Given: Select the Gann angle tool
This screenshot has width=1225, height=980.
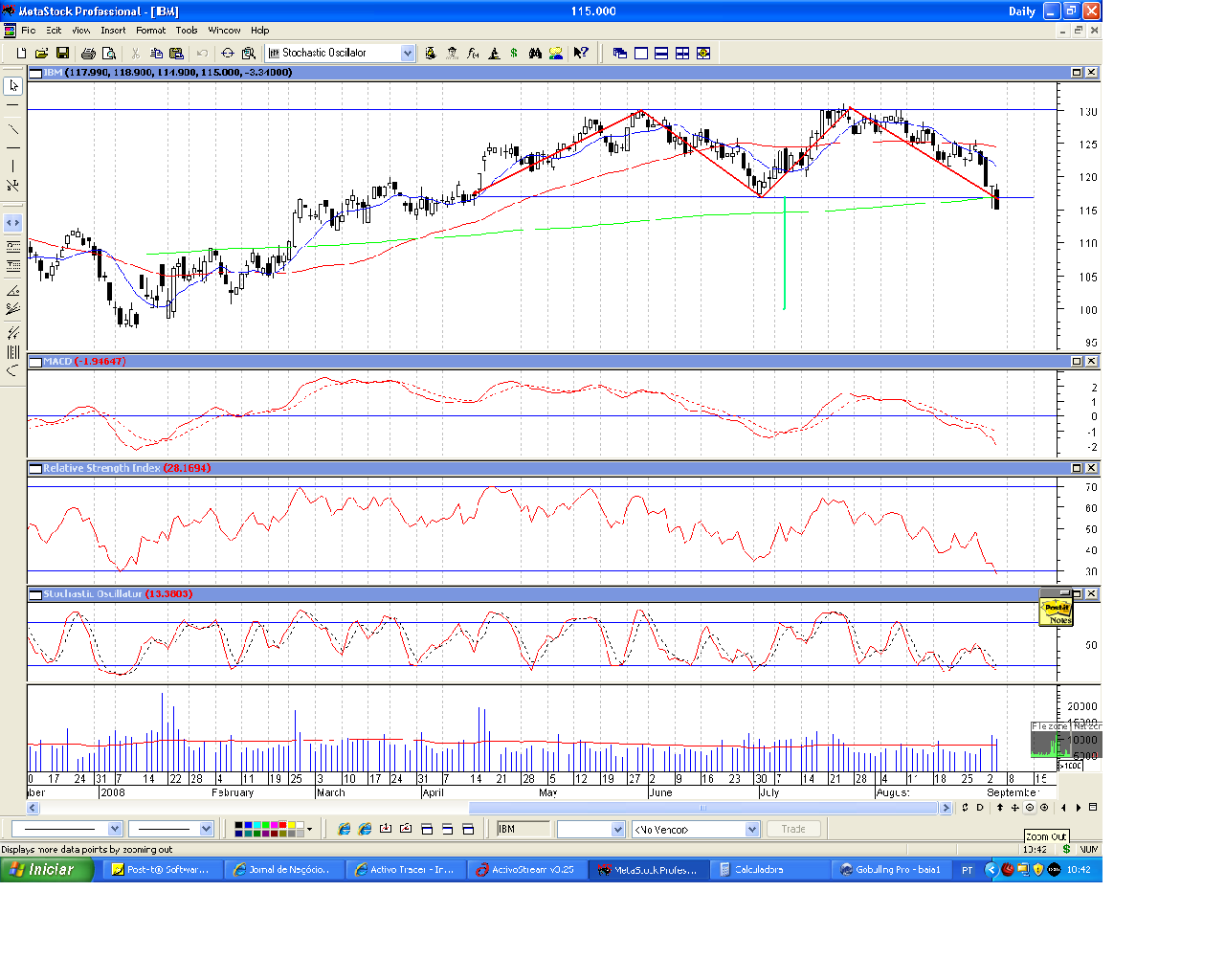Looking at the screenshot, I should [x=13, y=290].
